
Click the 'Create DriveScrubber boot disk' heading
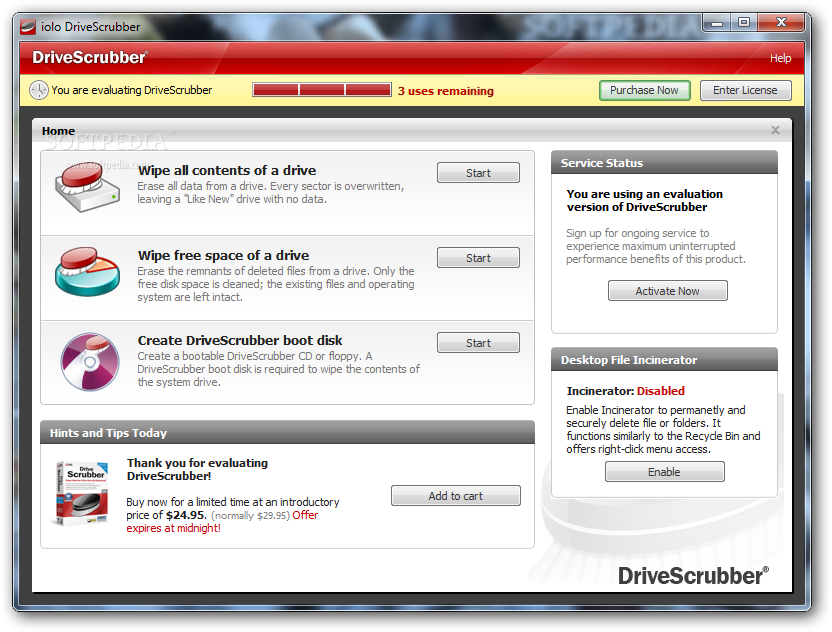tap(240, 340)
